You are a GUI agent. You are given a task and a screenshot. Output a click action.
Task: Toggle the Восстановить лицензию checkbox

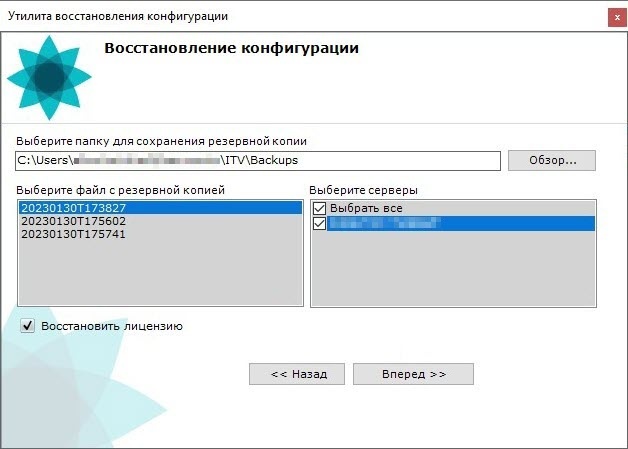click(28, 326)
